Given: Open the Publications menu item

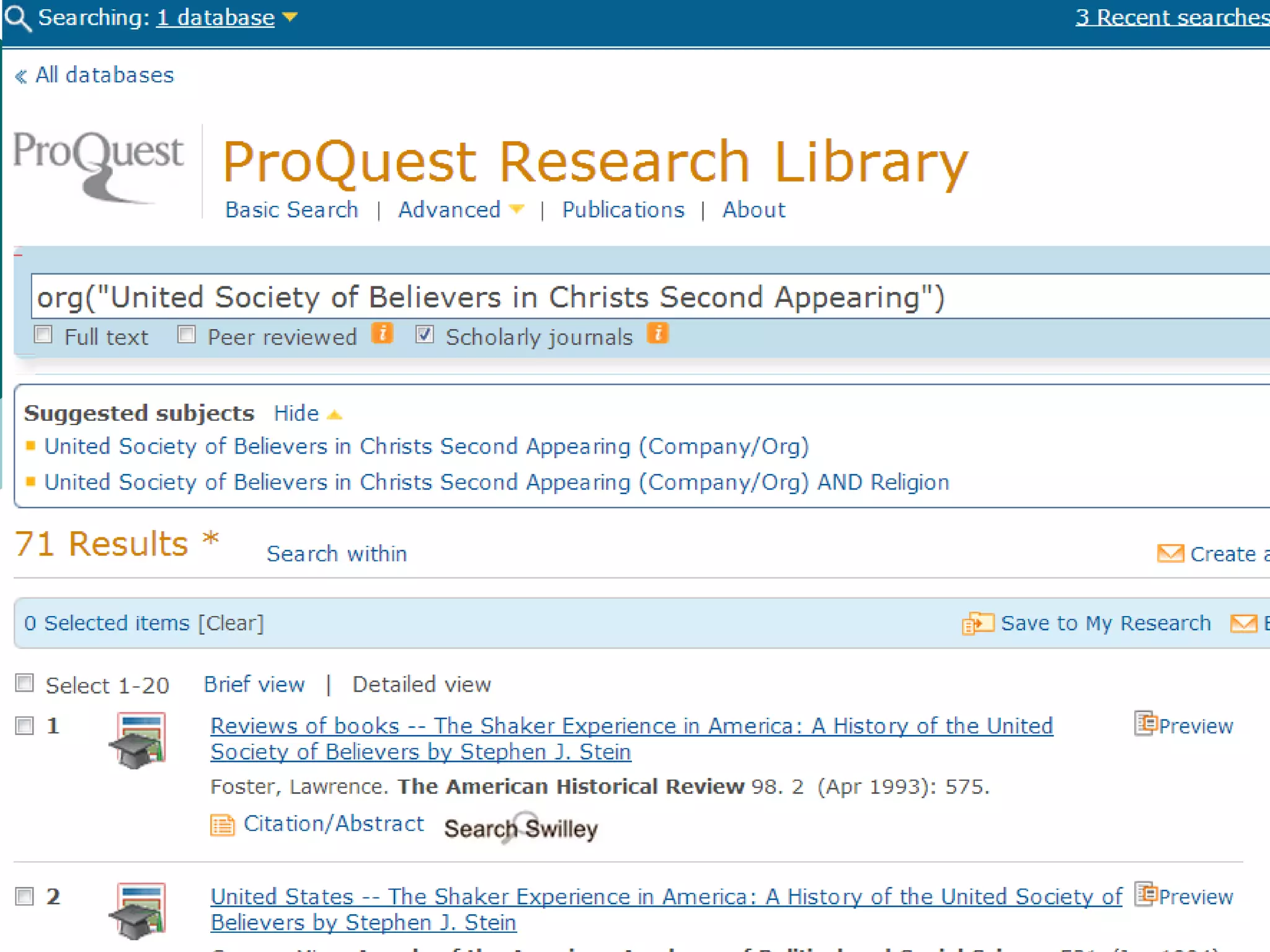Looking at the screenshot, I should coord(623,210).
